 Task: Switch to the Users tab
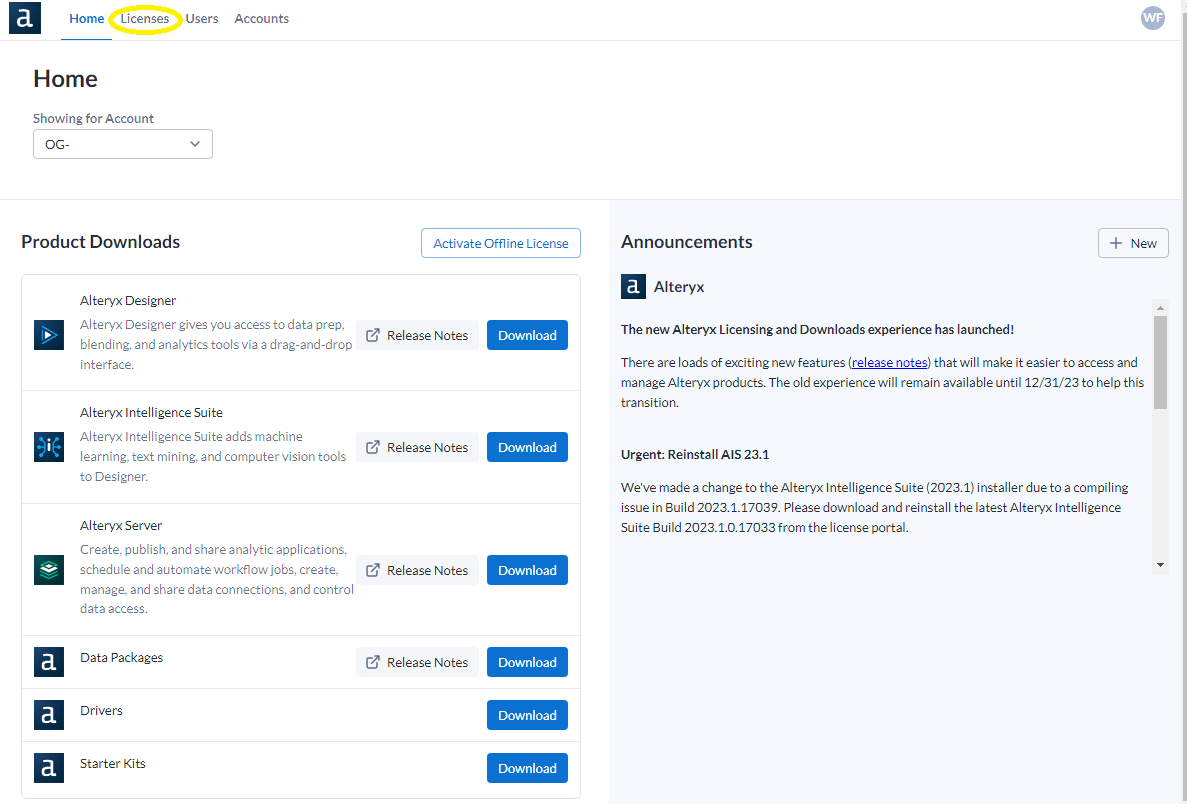point(201,19)
